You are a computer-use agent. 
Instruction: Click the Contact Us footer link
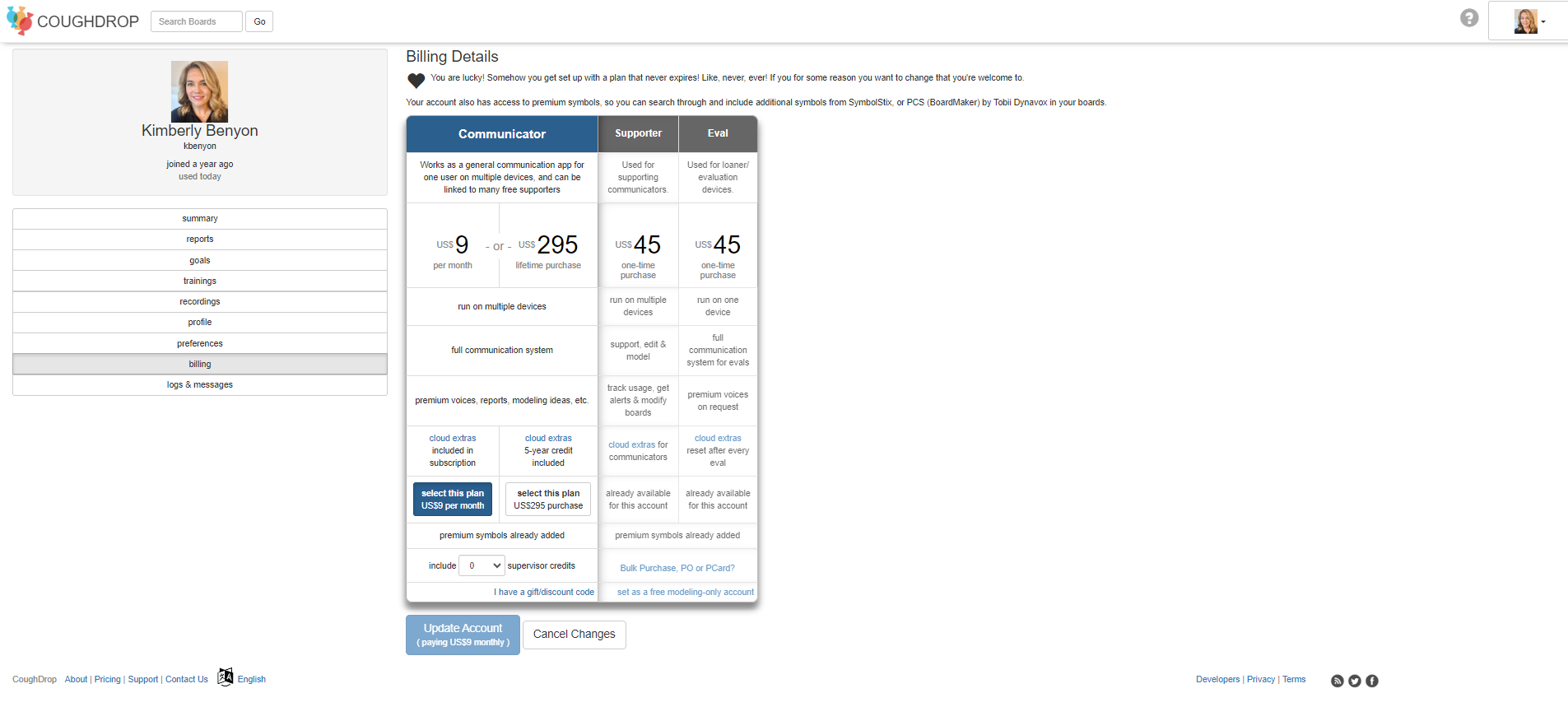[x=187, y=680]
